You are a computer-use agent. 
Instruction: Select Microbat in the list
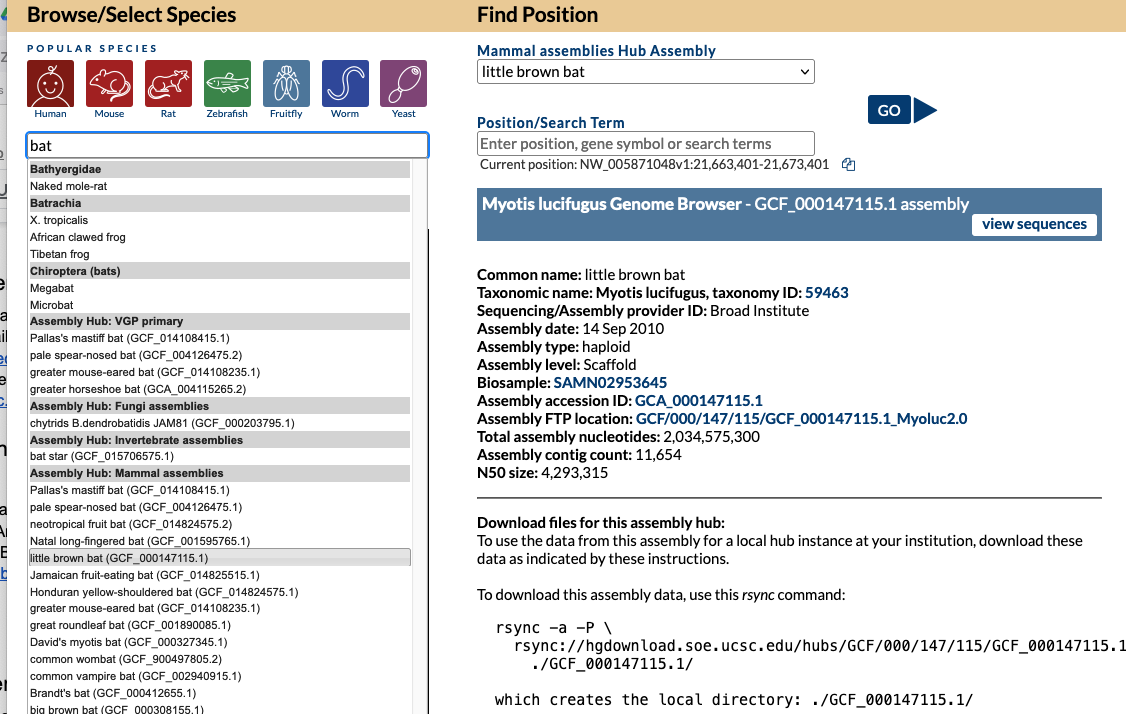pyautogui.click(x=220, y=305)
